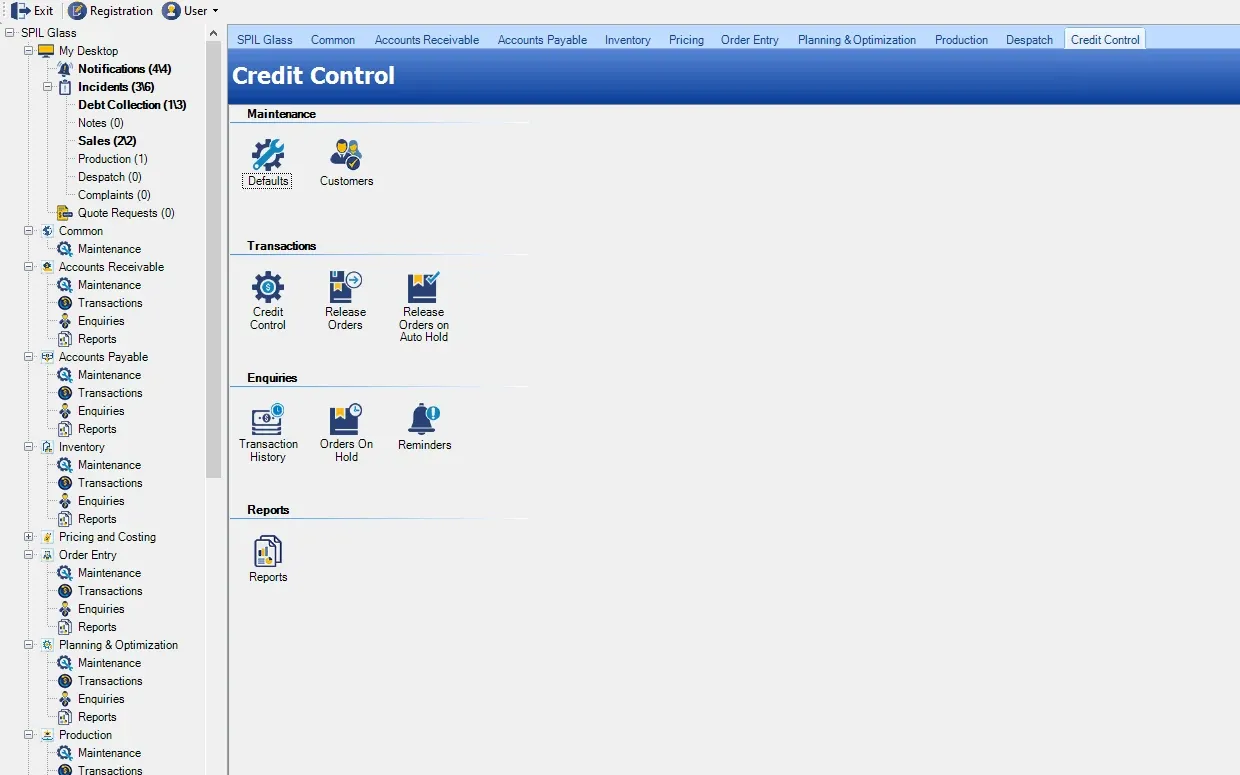Open the Defaults maintenance icon
The width and height of the screenshot is (1240, 775).
(x=268, y=163)
